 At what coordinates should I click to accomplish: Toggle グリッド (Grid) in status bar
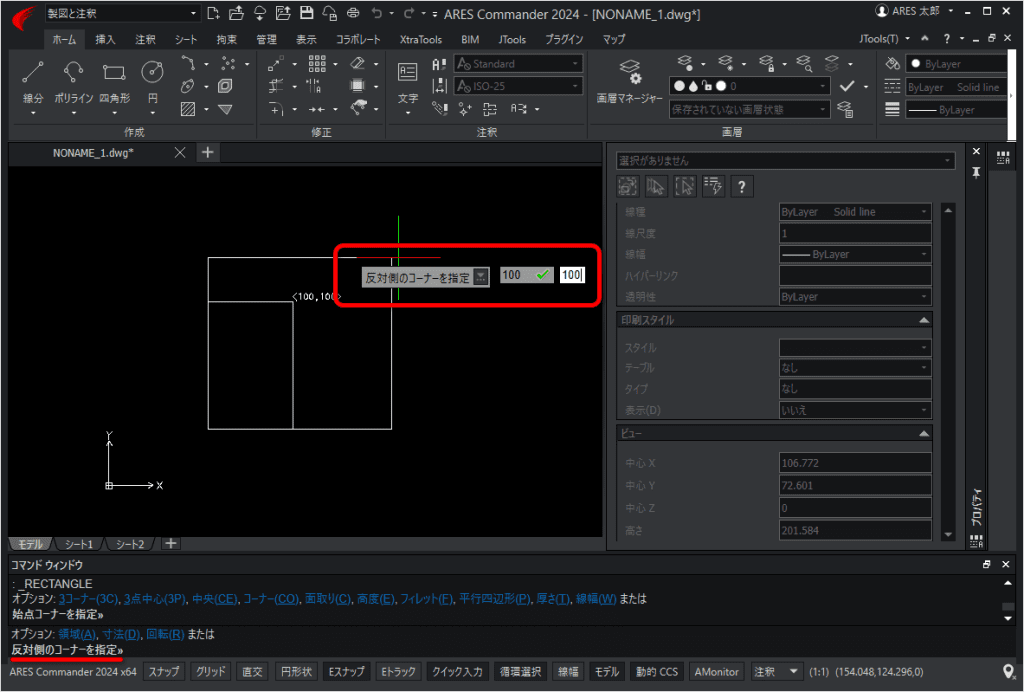pyautogui.click(x=210, y=671)
